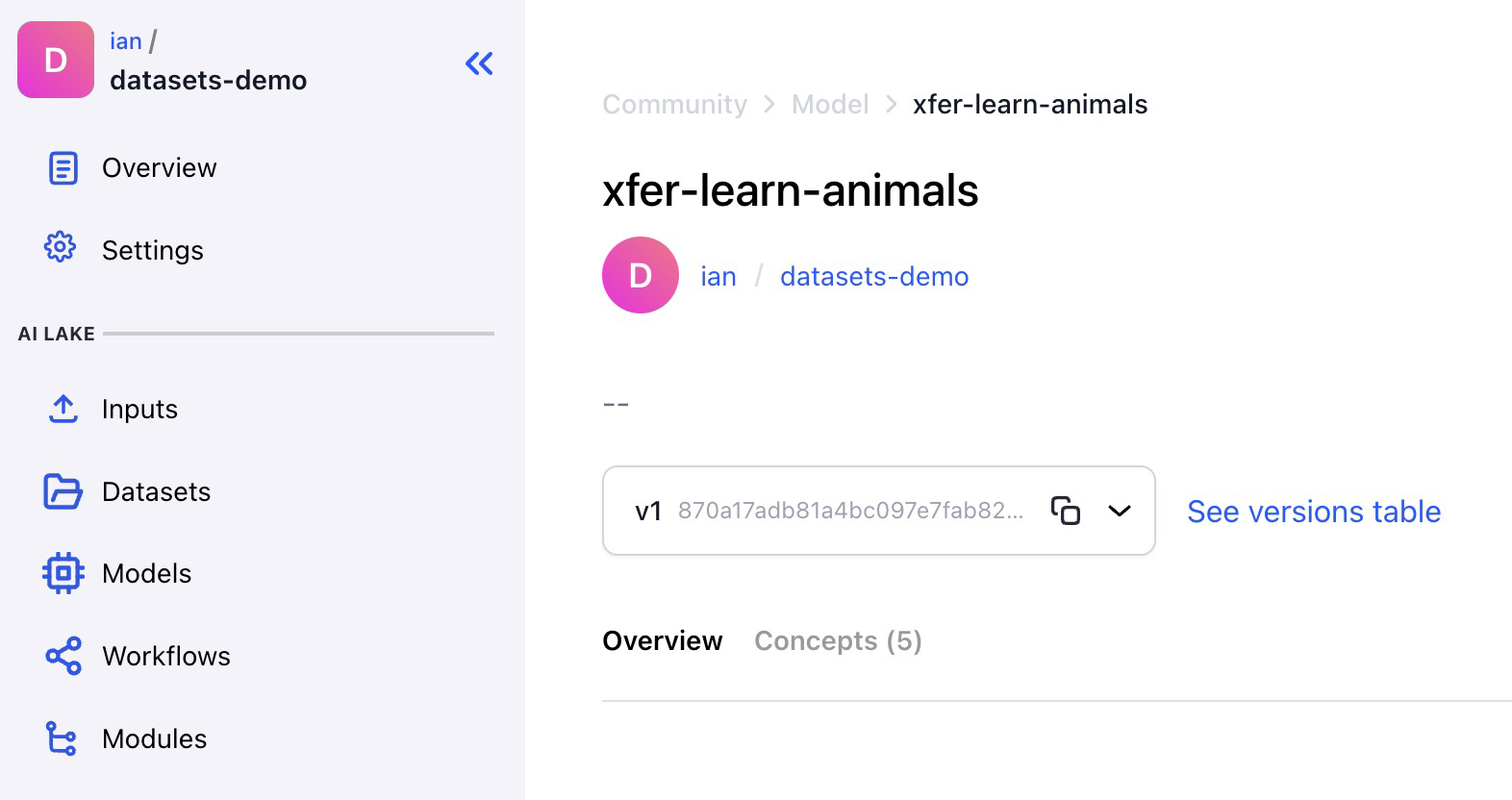The height and width of the screenshot is (800, 1512).
Task: Open the datasets-demo link beside the avatar
Action: coord(873,277)
